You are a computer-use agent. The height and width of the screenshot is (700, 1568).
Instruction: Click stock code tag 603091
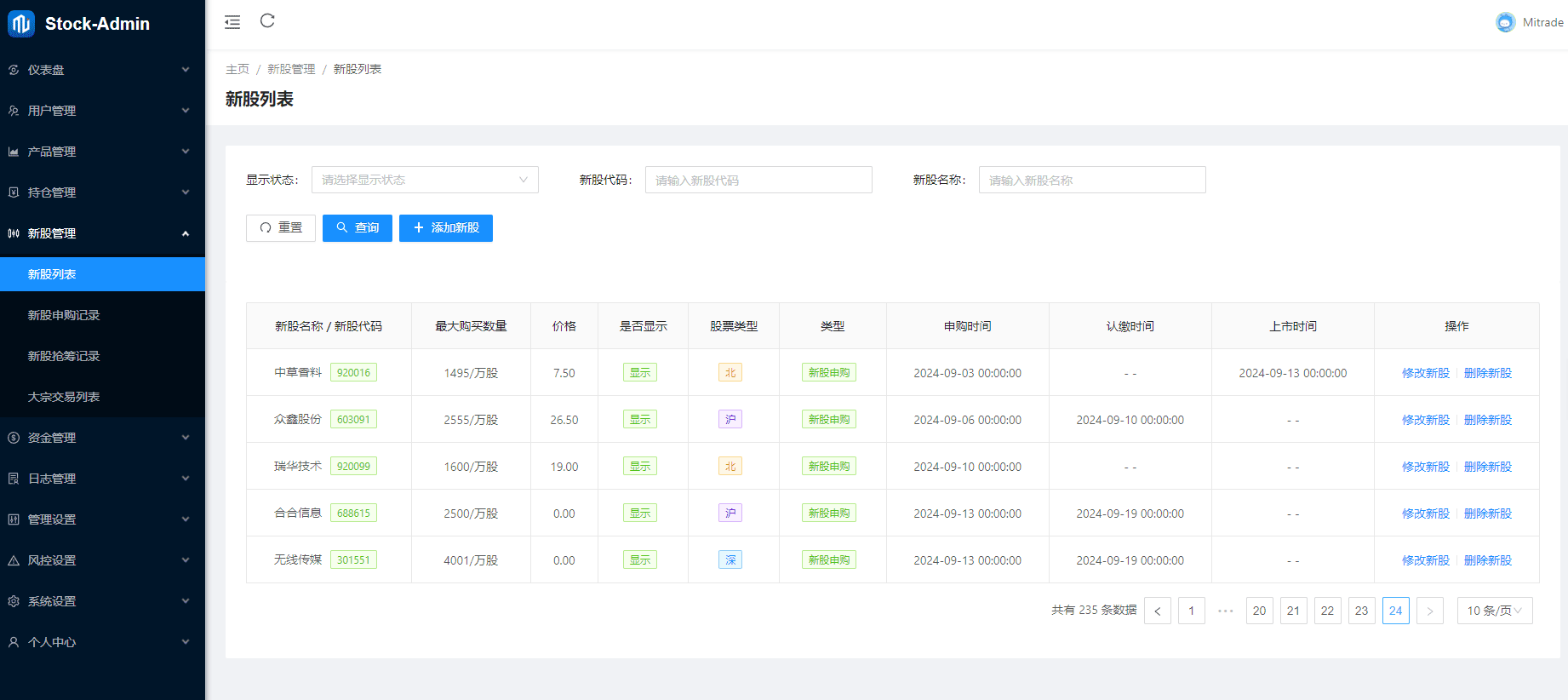(353, 420)
